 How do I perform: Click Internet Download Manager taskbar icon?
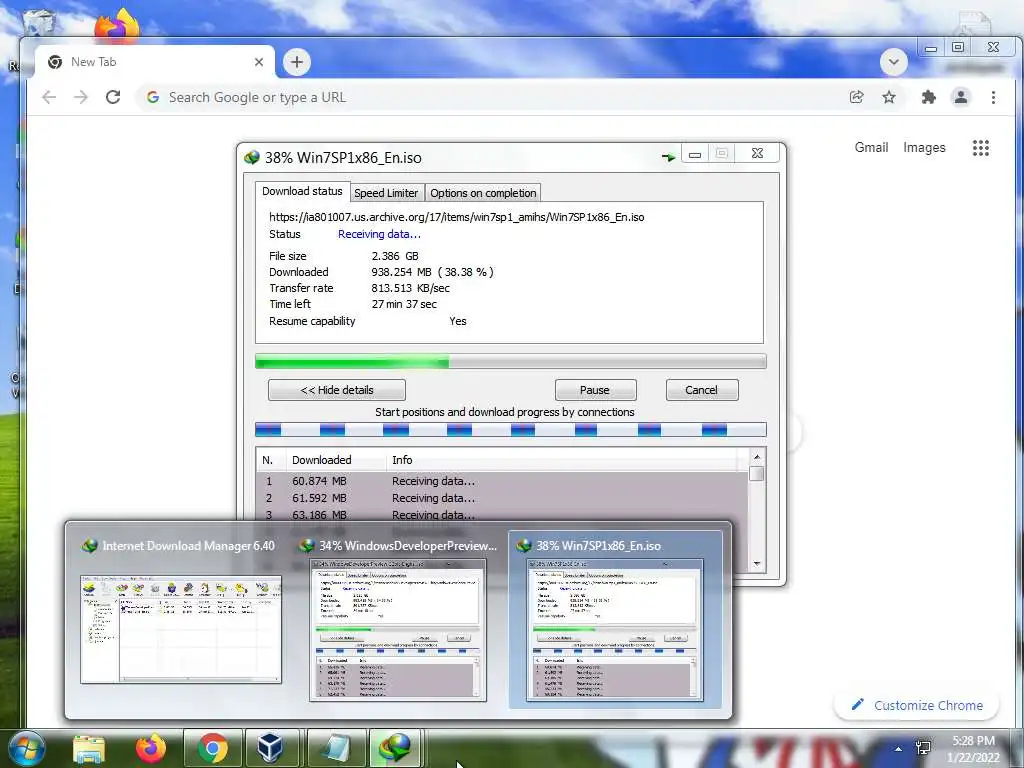coord(395,748)
